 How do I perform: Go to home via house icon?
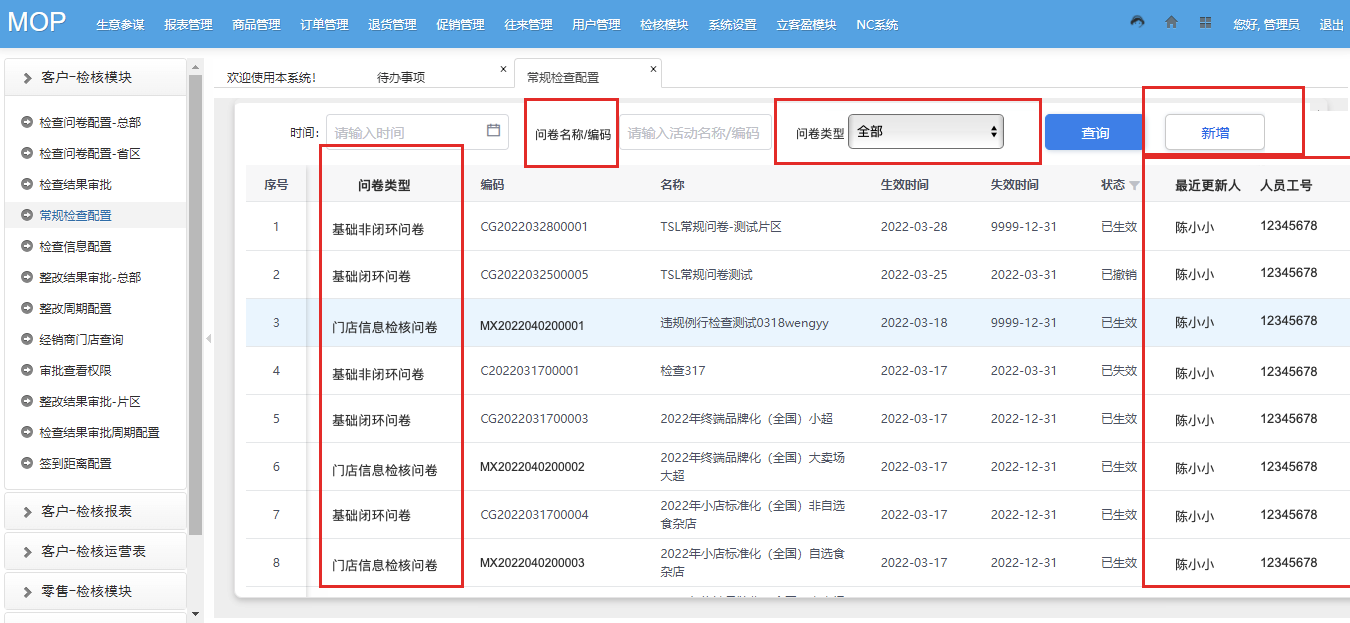pyautogui.click(x=1171, y=22)
